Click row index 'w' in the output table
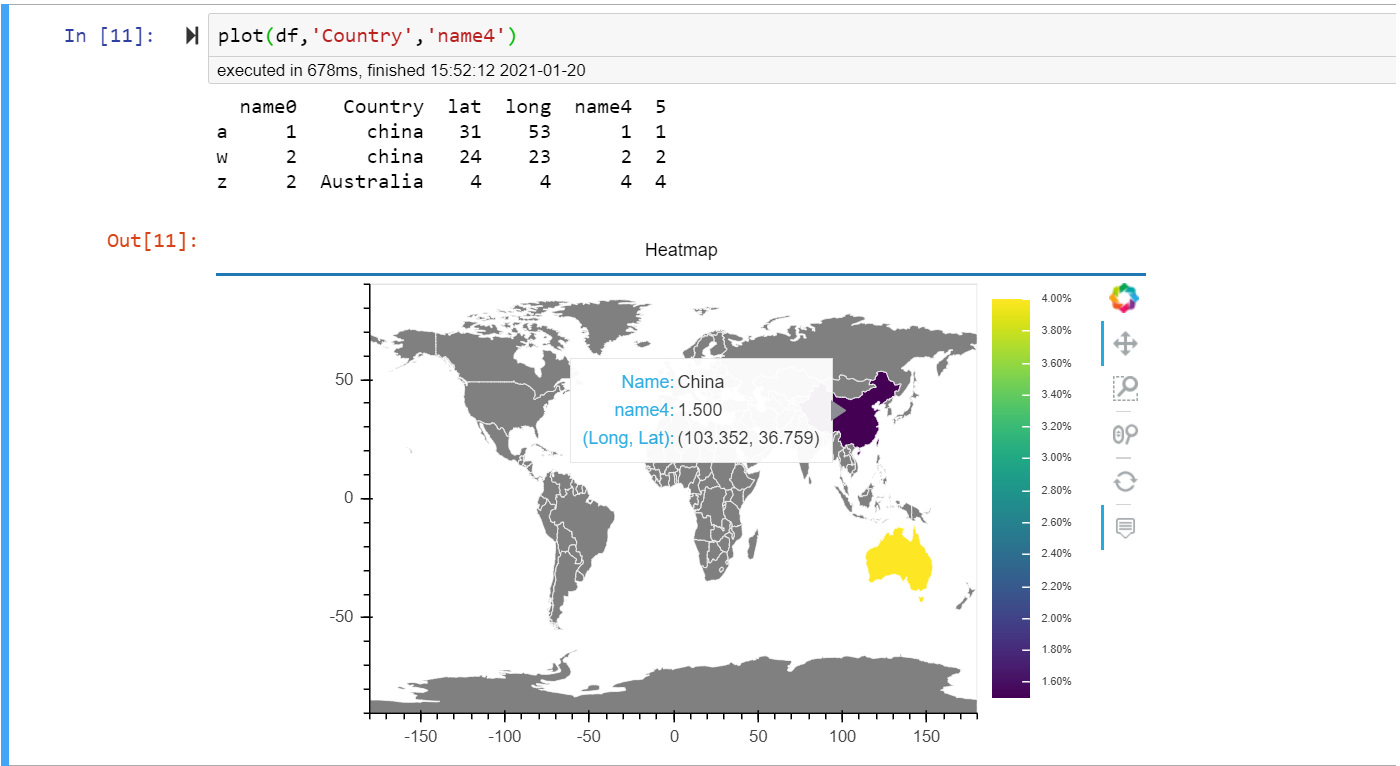The image size is (1400, 766). (221, 157)
